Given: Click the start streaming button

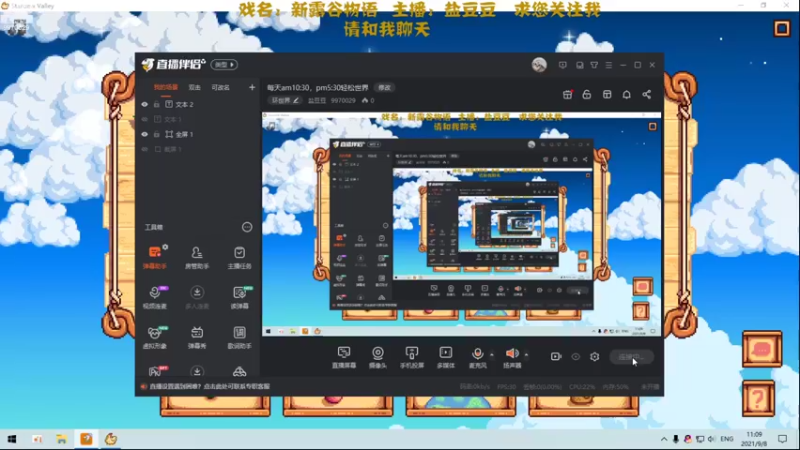Looking at the screenshot, I should click(x=632, y=357).
